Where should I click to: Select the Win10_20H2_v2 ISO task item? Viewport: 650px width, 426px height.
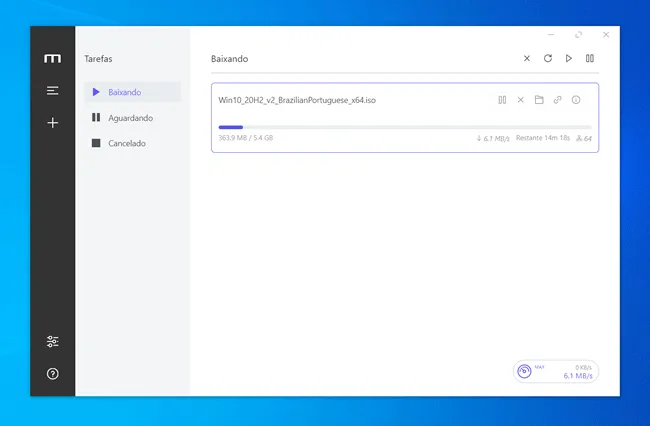tap(405, 118)
